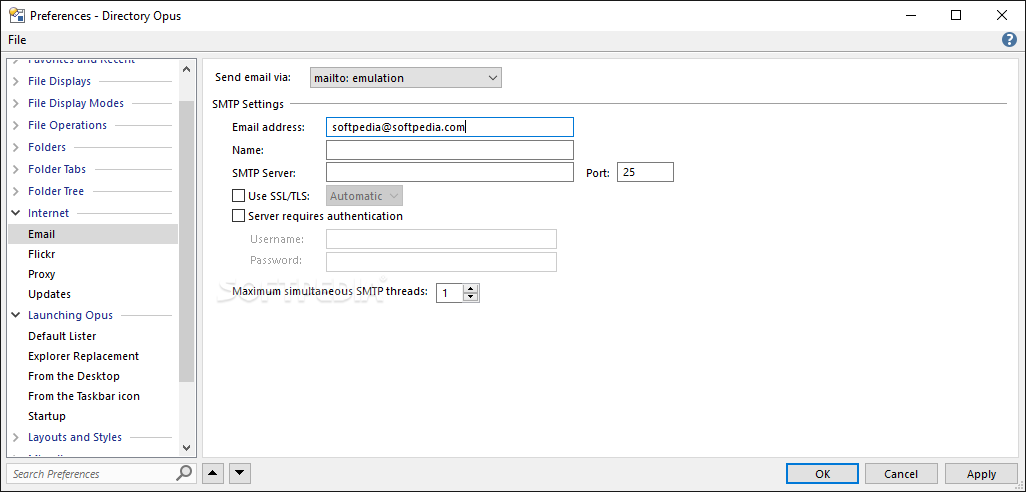
Task: Expand the Layouts and Styles category
Action: pyautogui.click(x=16, y=438)
